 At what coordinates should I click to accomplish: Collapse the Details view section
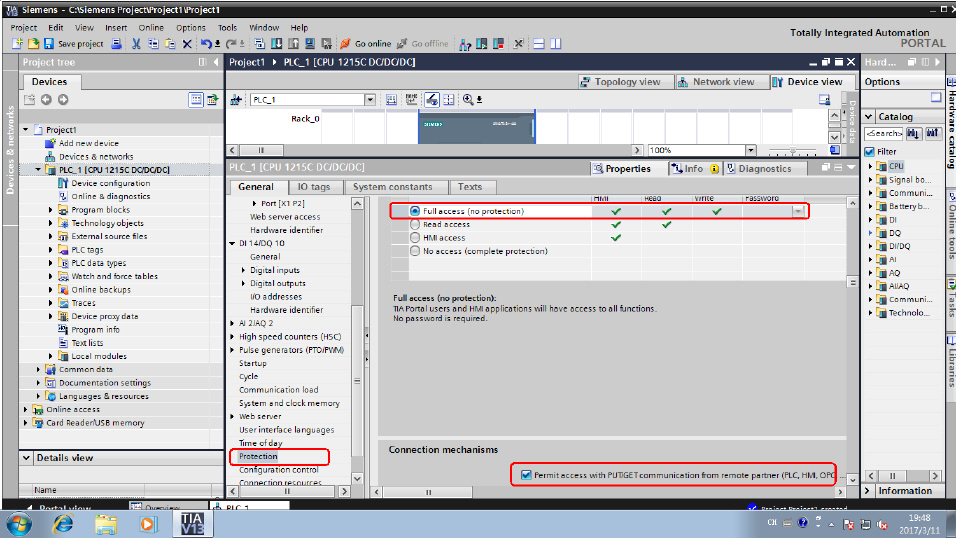point(26,457)
